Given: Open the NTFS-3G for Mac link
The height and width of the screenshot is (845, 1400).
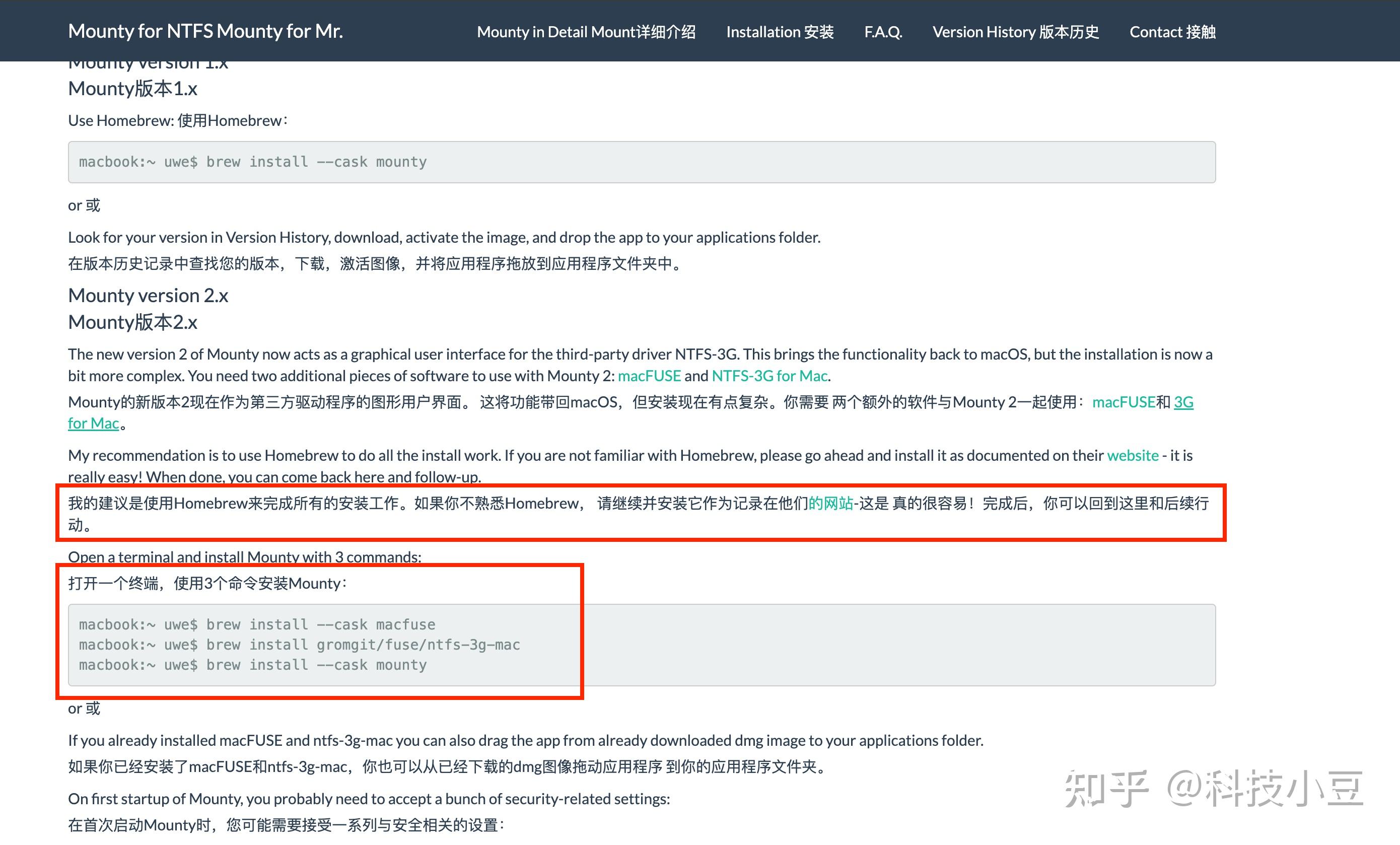Looking at the screenshot, I should [x=769, y=376].
